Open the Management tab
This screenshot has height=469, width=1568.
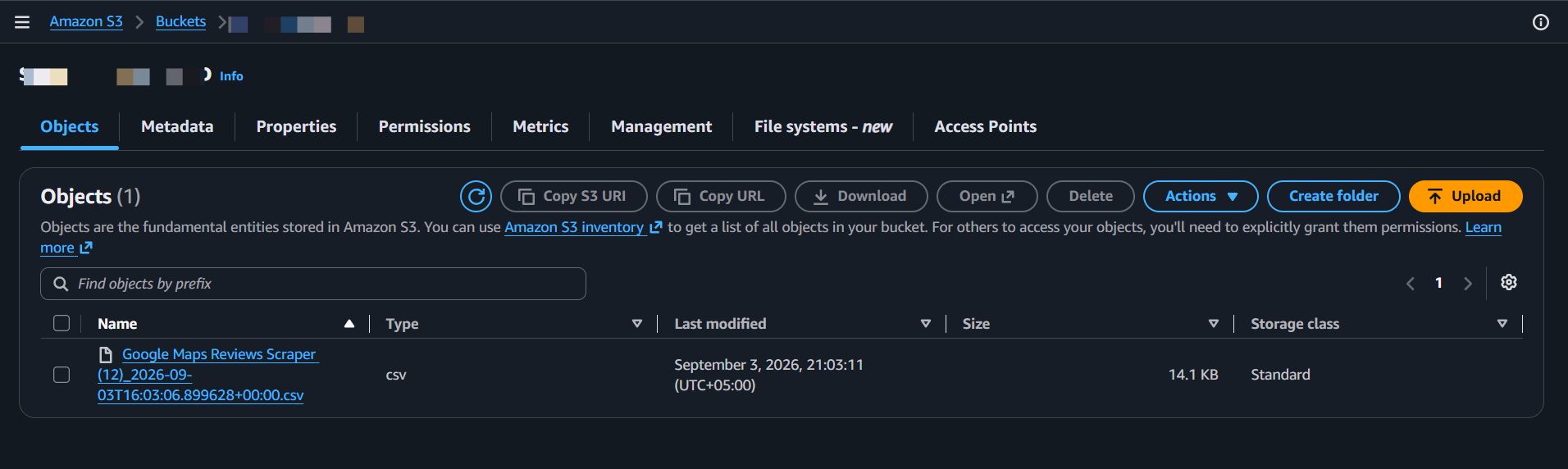pos(661,126)
